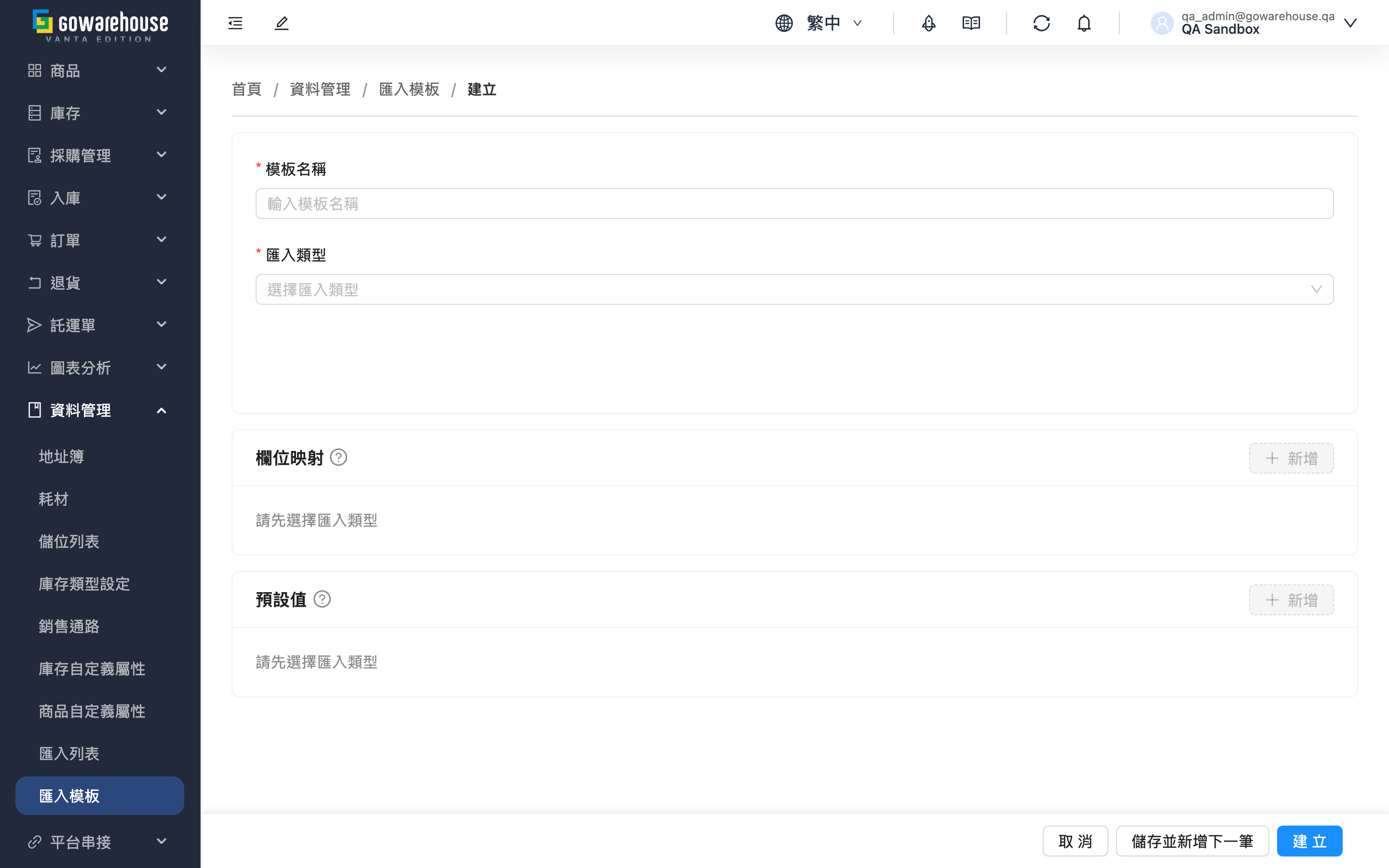Click the qa_admin@gowarehouse.qa account text

click(x=1257, y=16)
